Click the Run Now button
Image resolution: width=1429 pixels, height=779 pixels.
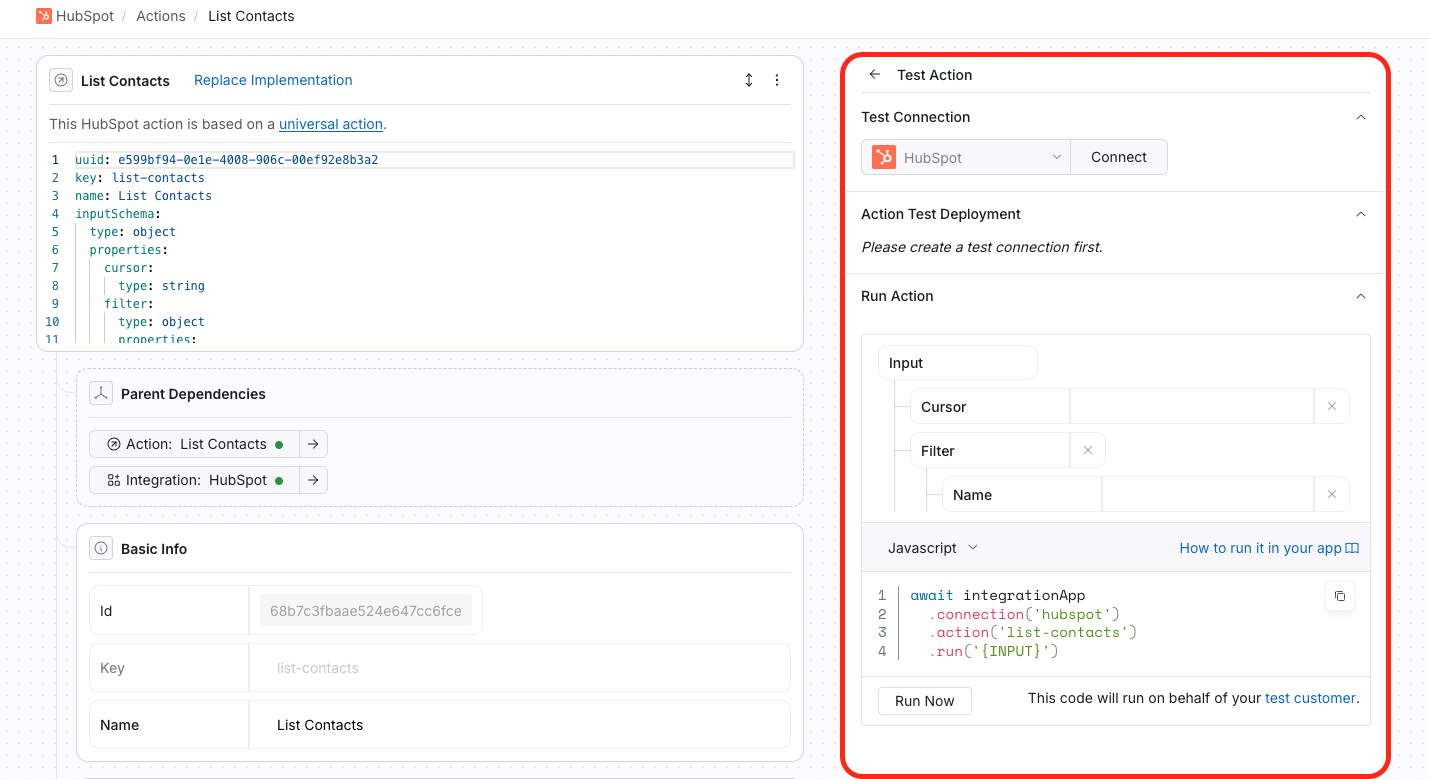click(924, 701)
